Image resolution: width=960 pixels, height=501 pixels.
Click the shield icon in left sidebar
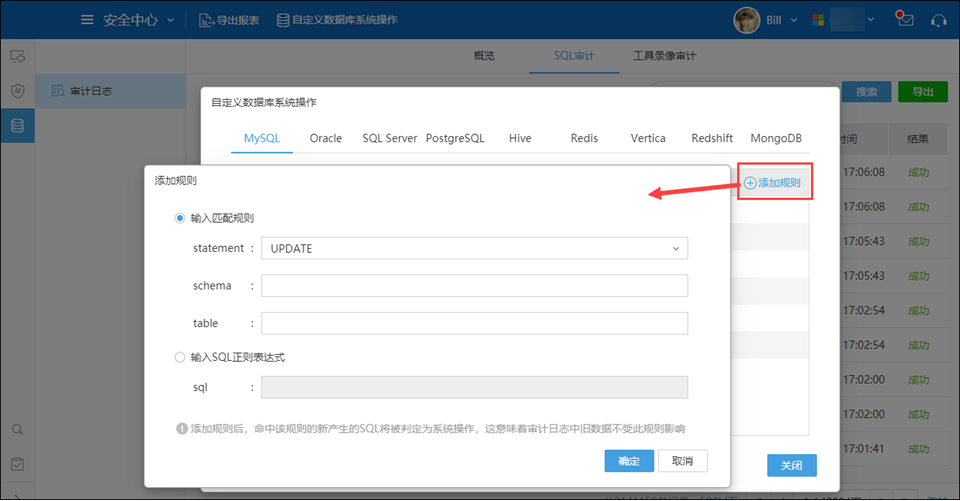pos(17,91)
